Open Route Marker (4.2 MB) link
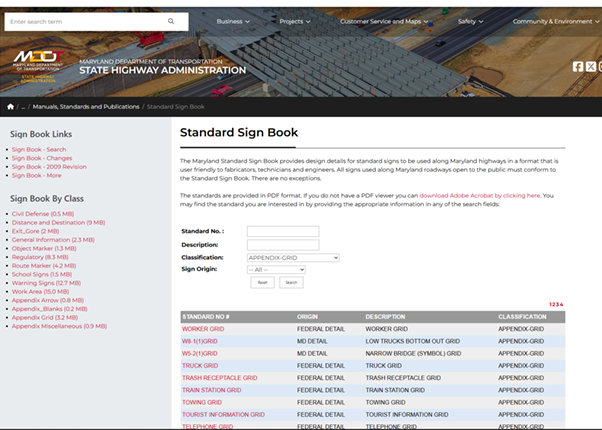 (x=44, y=266)
